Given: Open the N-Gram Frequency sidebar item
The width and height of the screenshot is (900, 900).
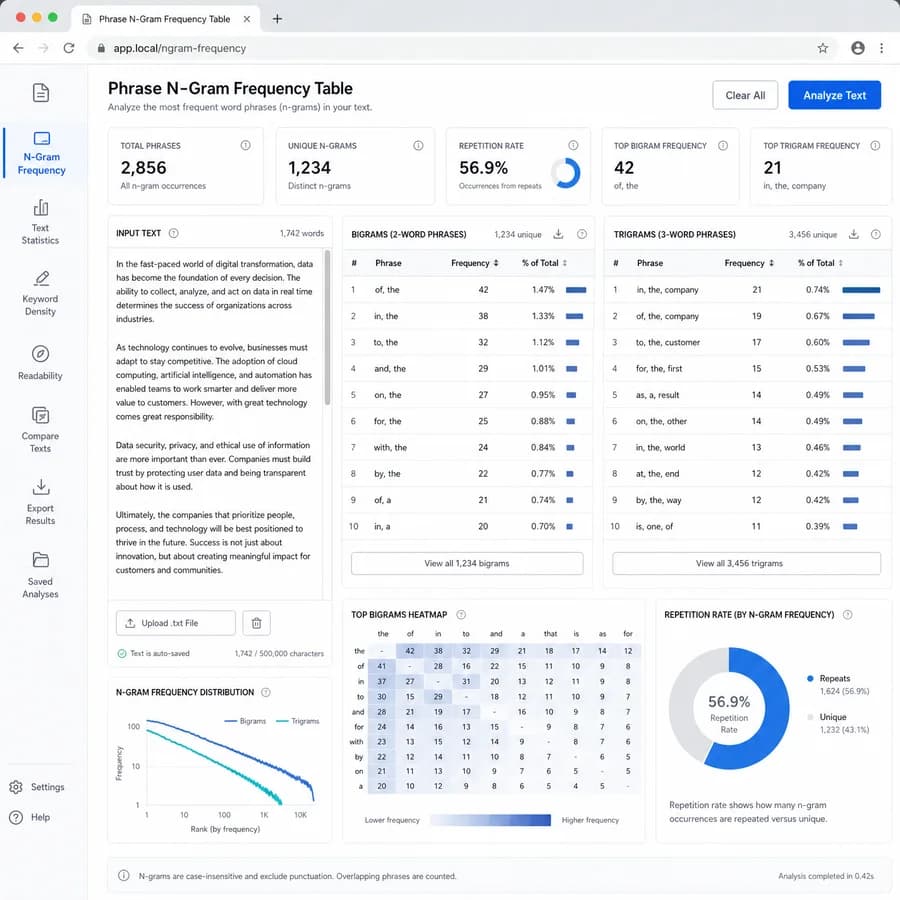Looking at the screenshot, I should click(41, 153).
